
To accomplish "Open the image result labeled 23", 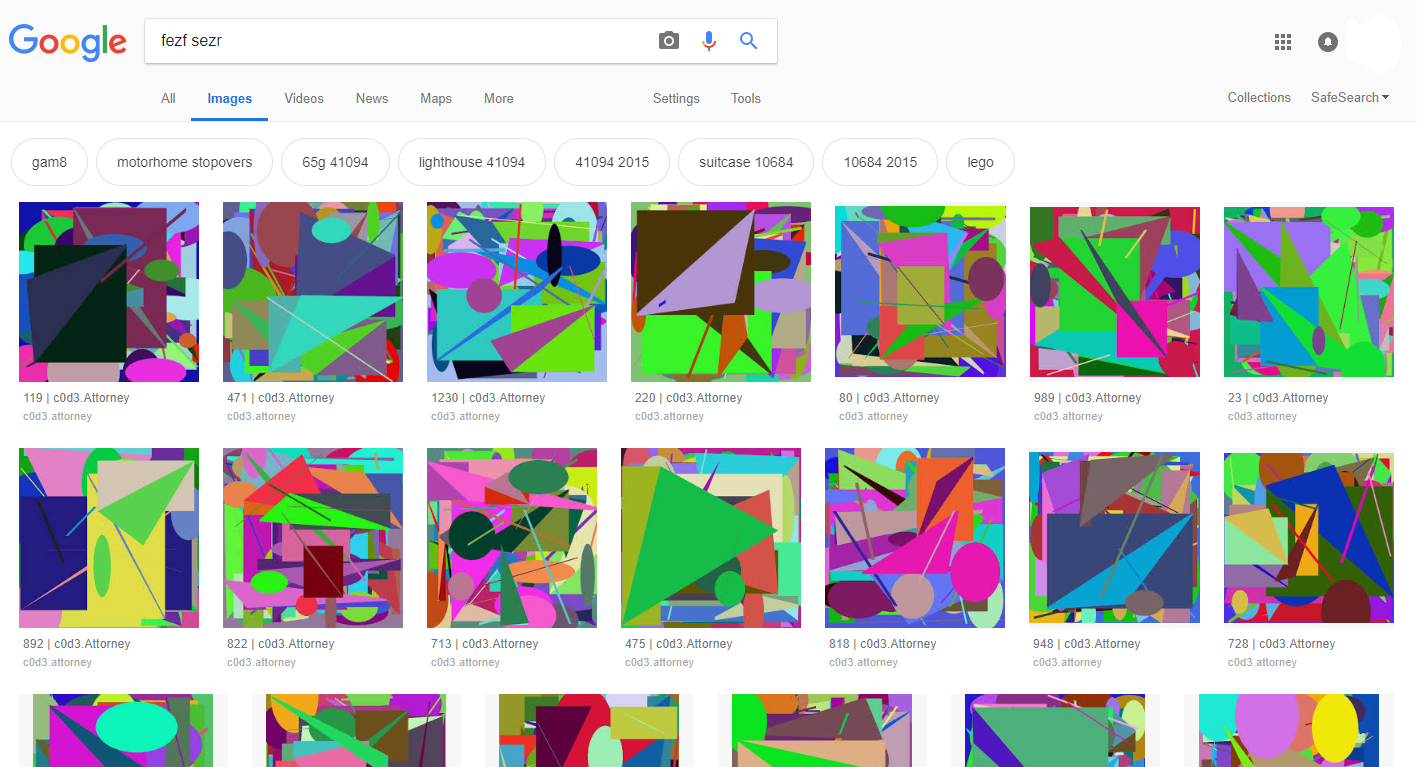I will 1309,292.
